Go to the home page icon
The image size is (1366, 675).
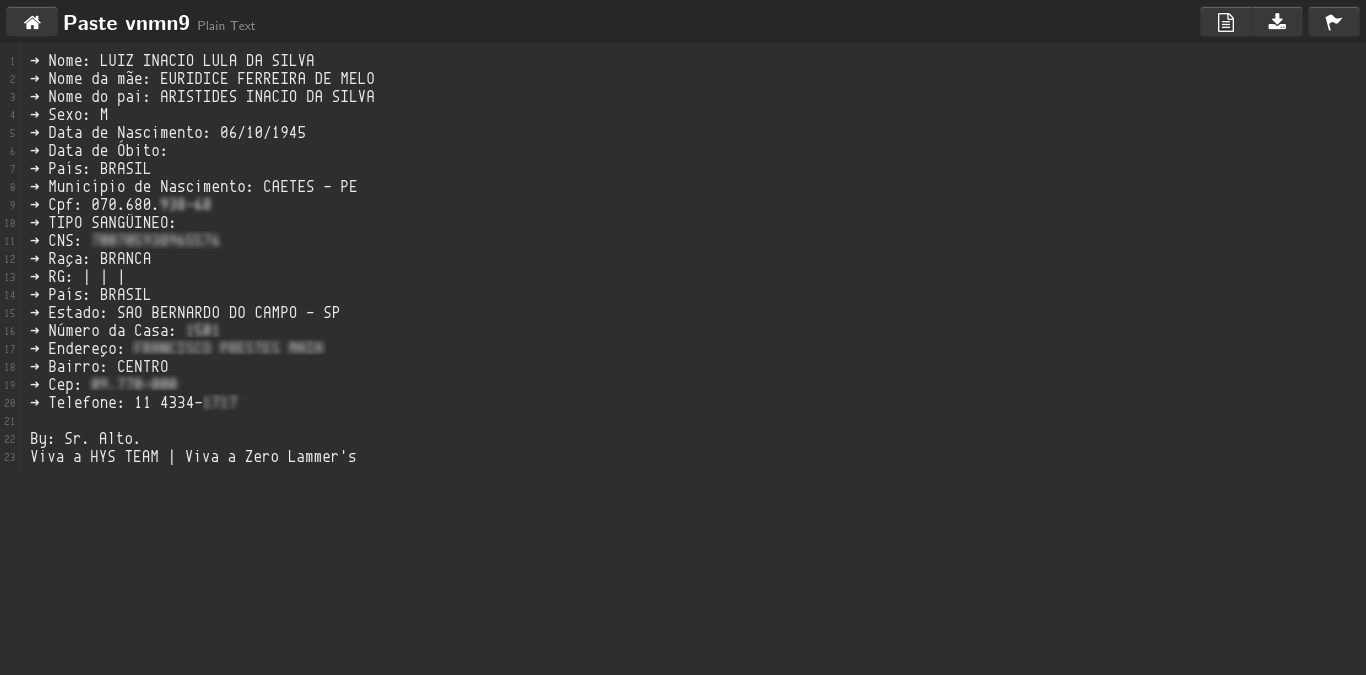pos(32,22)
